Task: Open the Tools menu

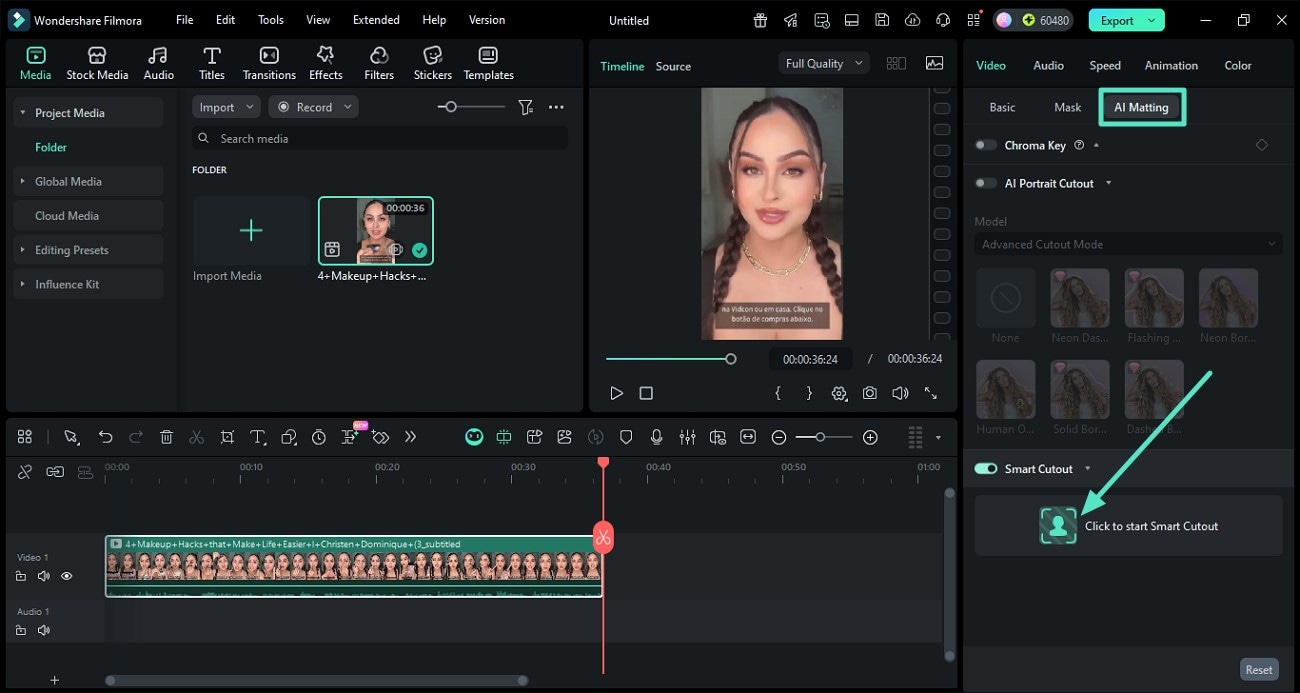Action: (x=269, y=19)
